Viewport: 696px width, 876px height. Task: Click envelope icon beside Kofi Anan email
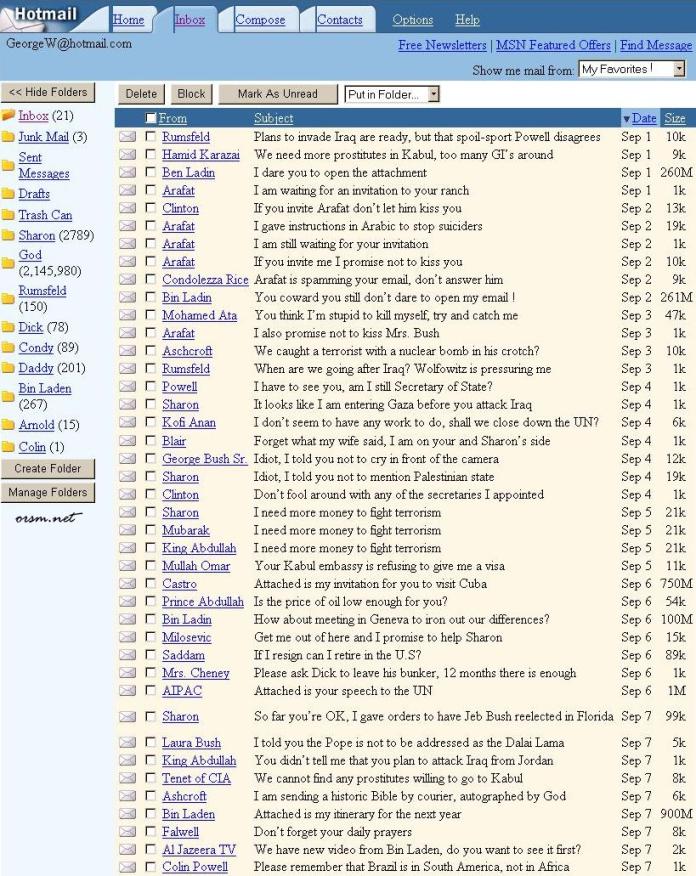(x=128, y=422)
